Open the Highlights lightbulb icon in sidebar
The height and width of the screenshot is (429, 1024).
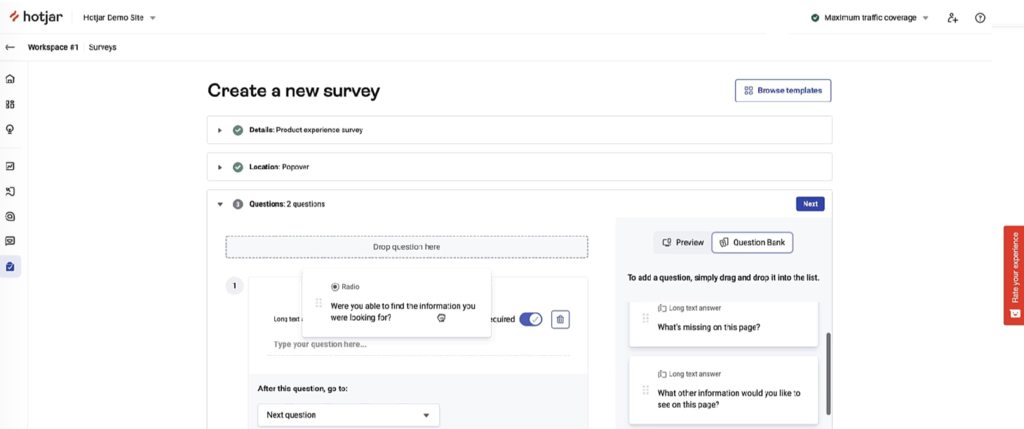10,129
